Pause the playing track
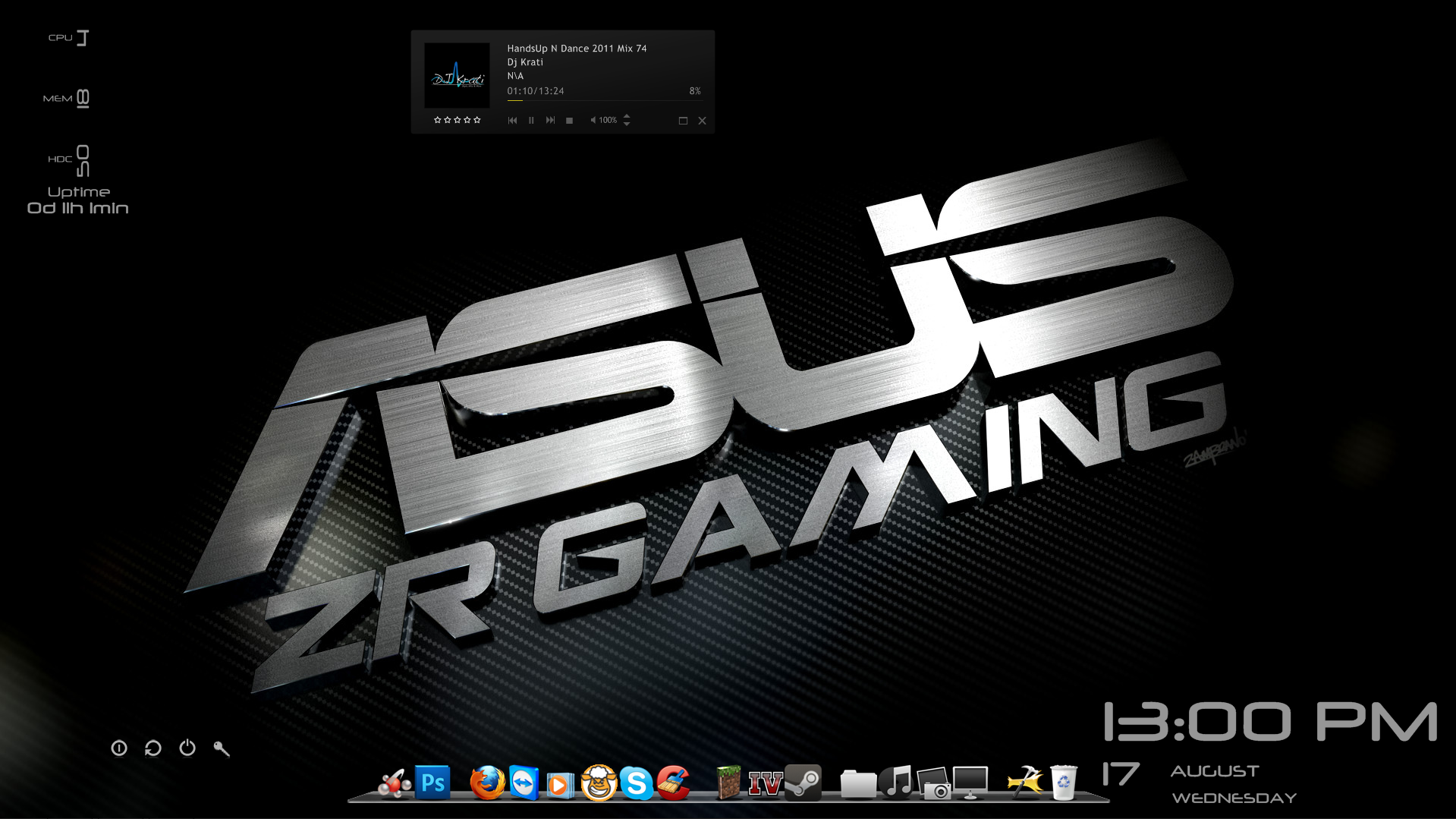Image resolution: width=1456 pixels, height=819 pixels. coord(531,121)
